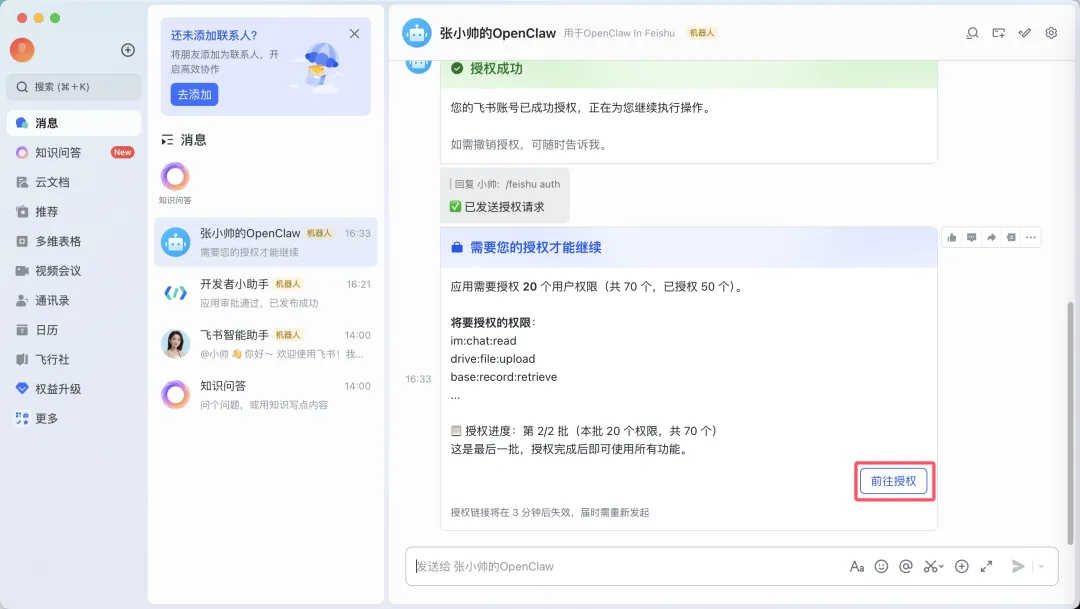Screen dimensions: 1080x609
Task: Focus the 搜索 search box
Action: (x=74, y=87)
